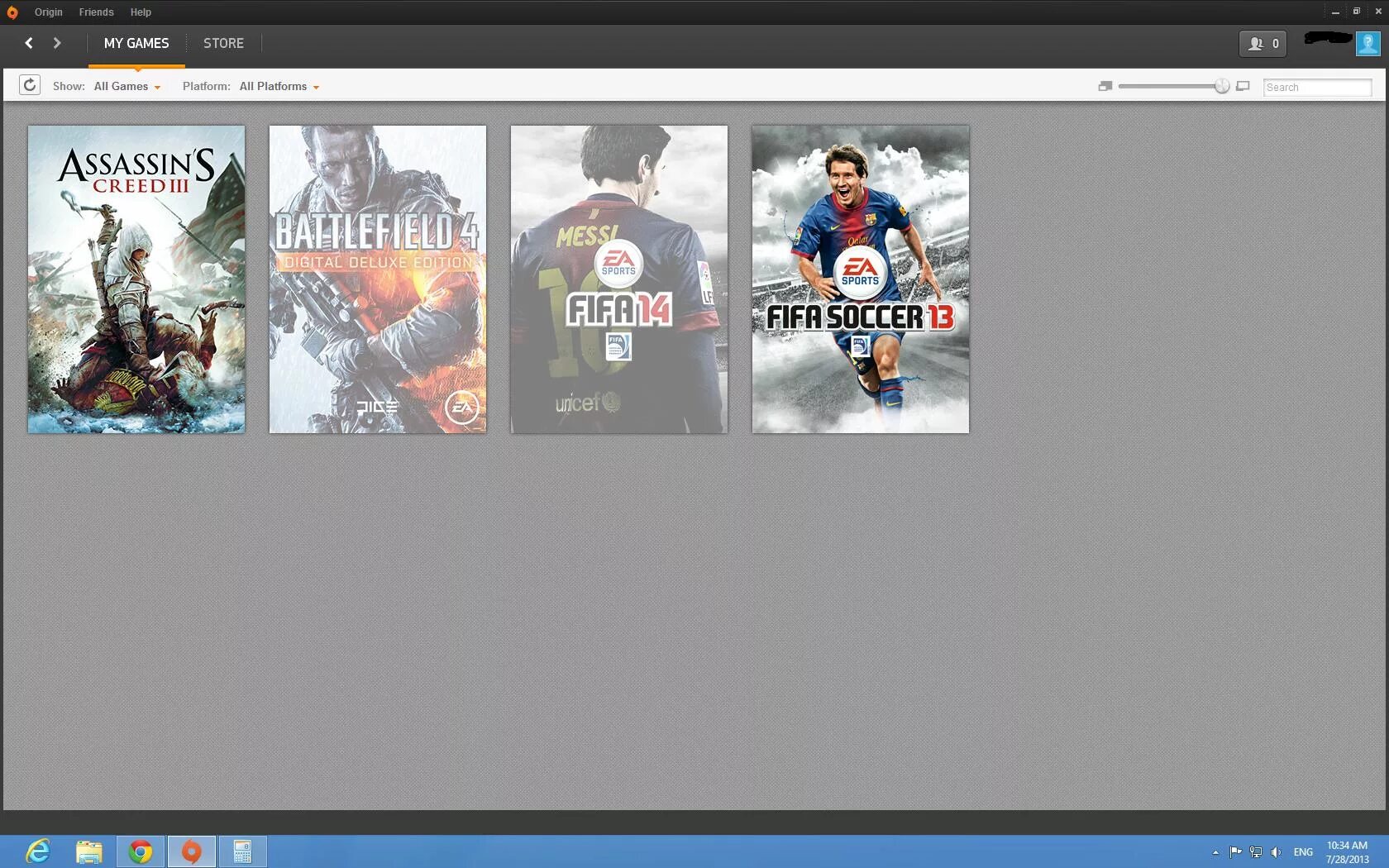Focus the Search input field
This screenshot has width=1389, height=868.
tap(1317, 87)
